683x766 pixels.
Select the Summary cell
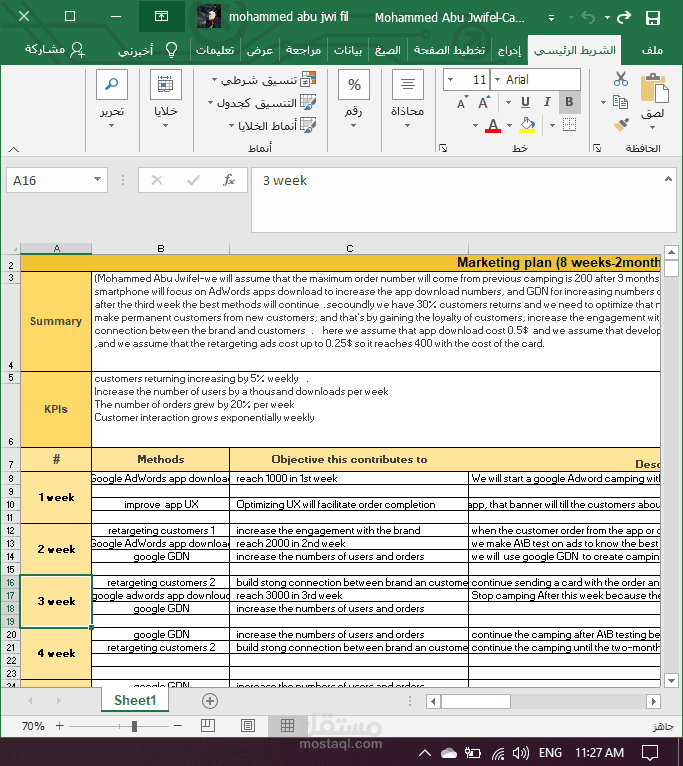coord(56,321)
